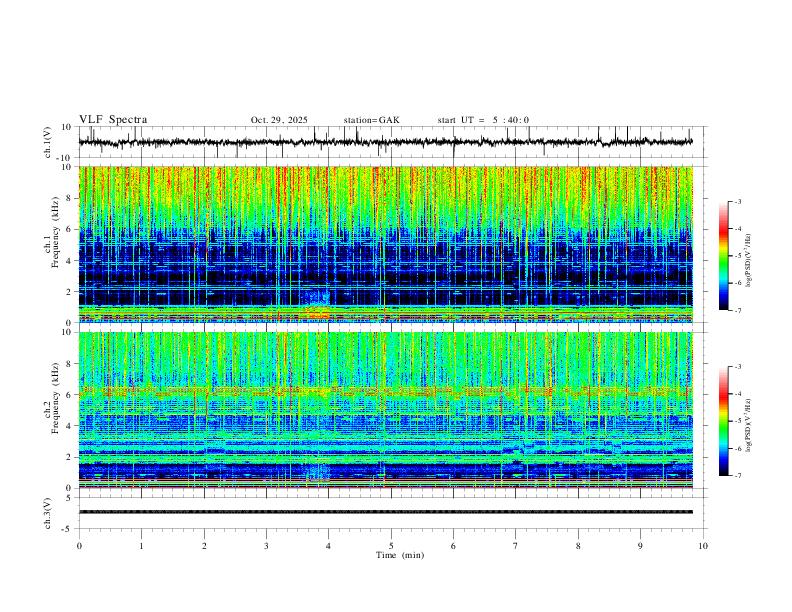Click the 'start UT = 5 :40: 0' text
The image size is (792, 612).
click(483, 120)
